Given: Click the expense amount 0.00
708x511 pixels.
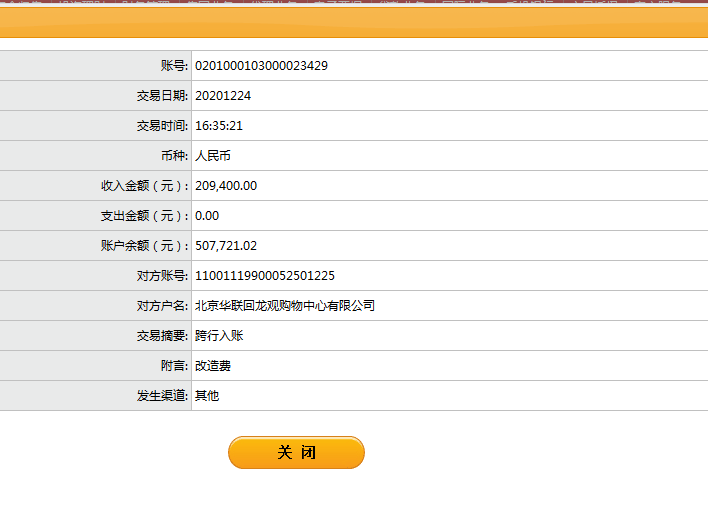Looking at the screenshot, I should (x=207, y=216).
